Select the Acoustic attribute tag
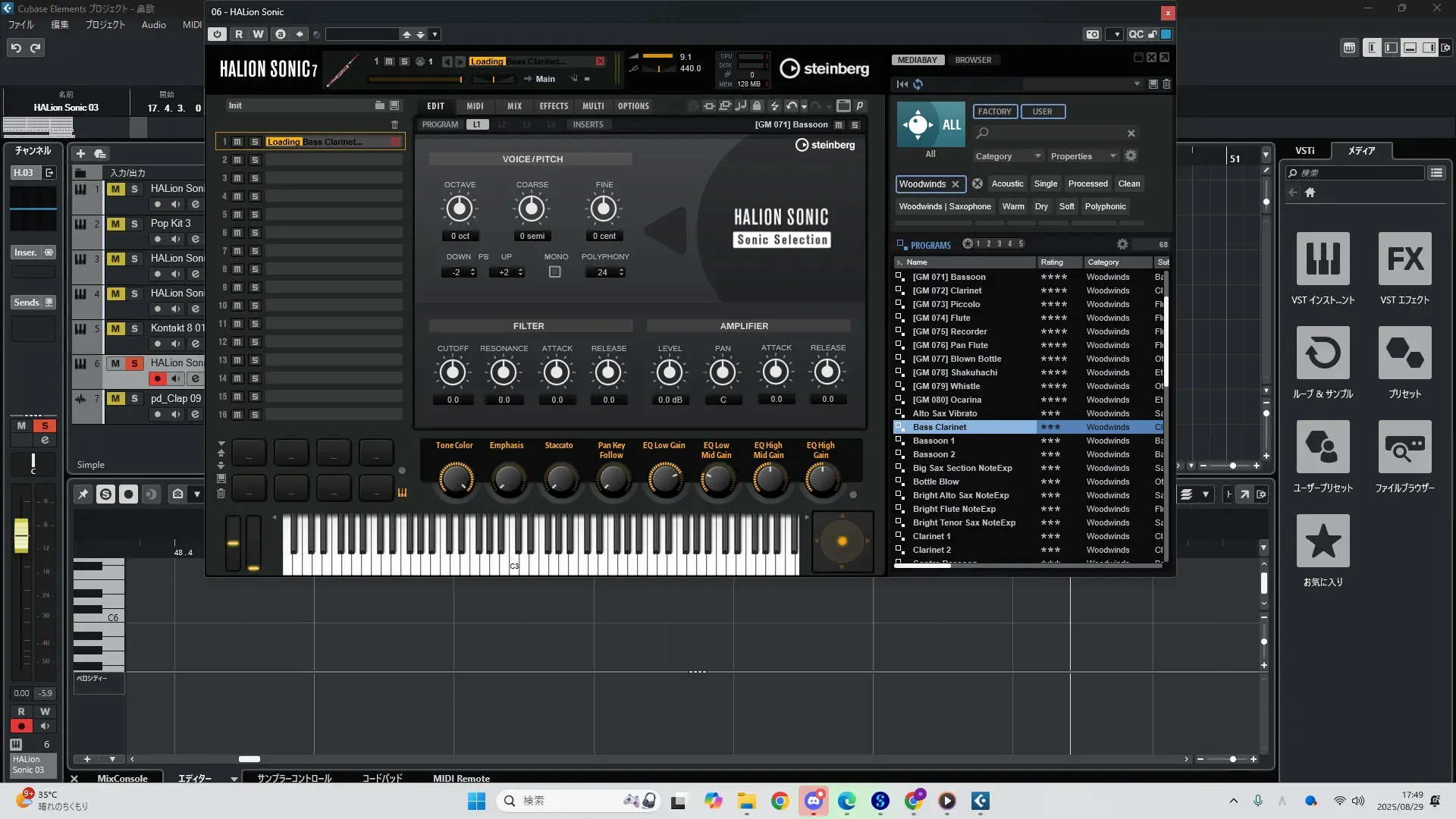Screen dimensions: 1456x819 1007,184
